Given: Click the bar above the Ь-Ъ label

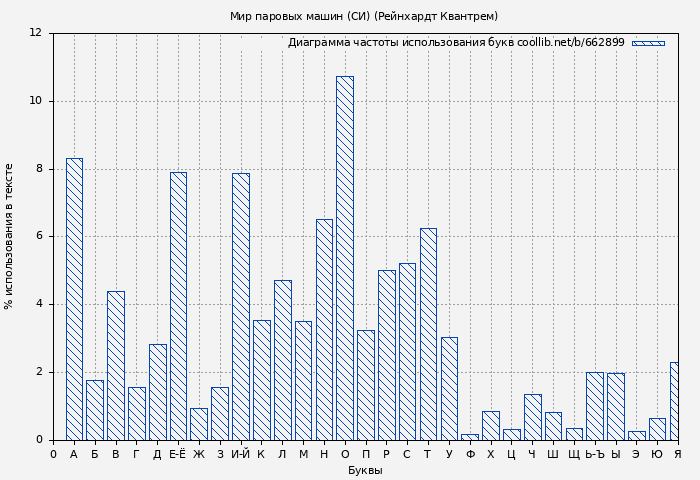Looking at the screenshot, I should point(595,406).
